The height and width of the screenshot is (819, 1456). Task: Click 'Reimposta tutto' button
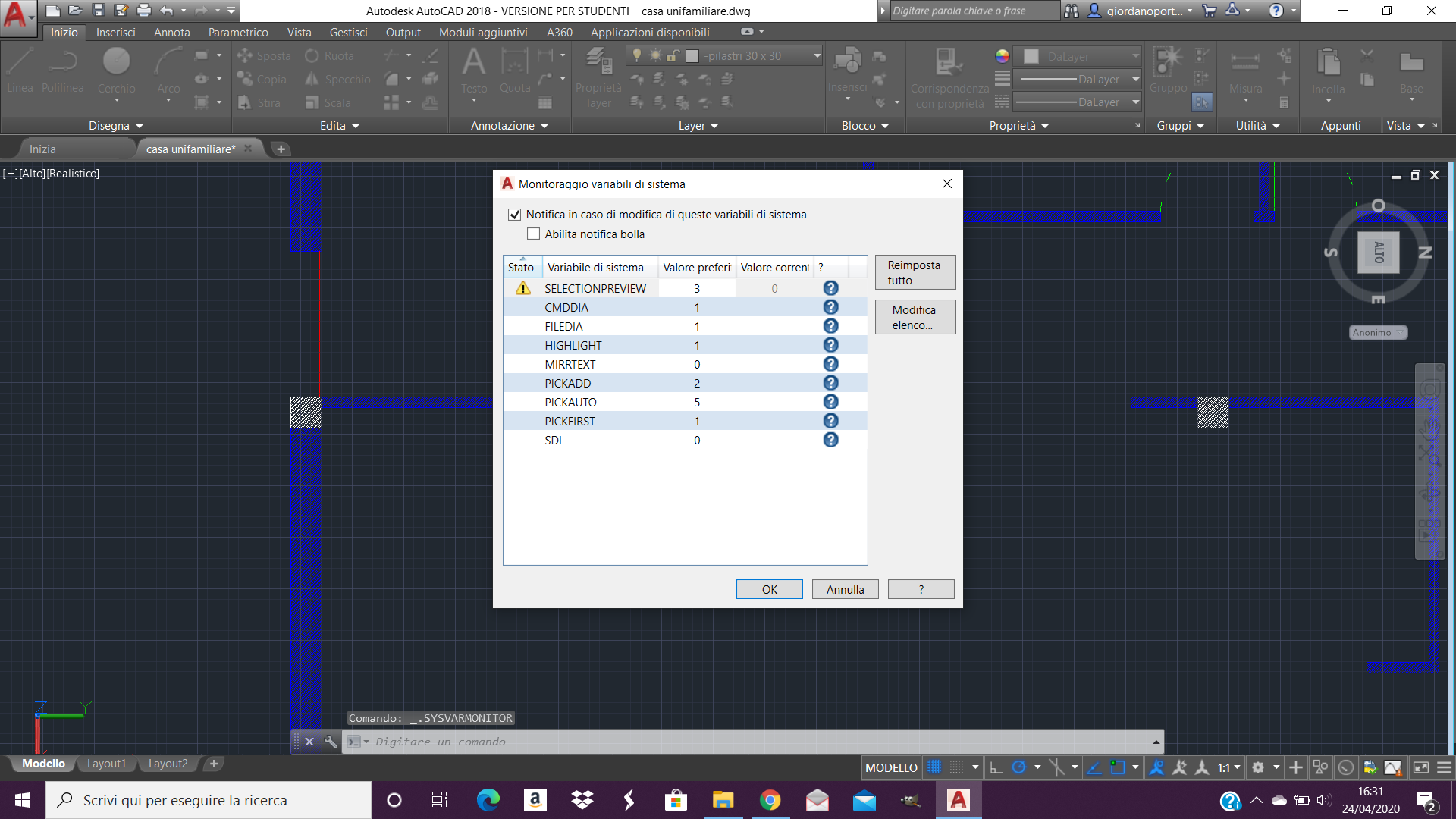(x=915, y=272)
